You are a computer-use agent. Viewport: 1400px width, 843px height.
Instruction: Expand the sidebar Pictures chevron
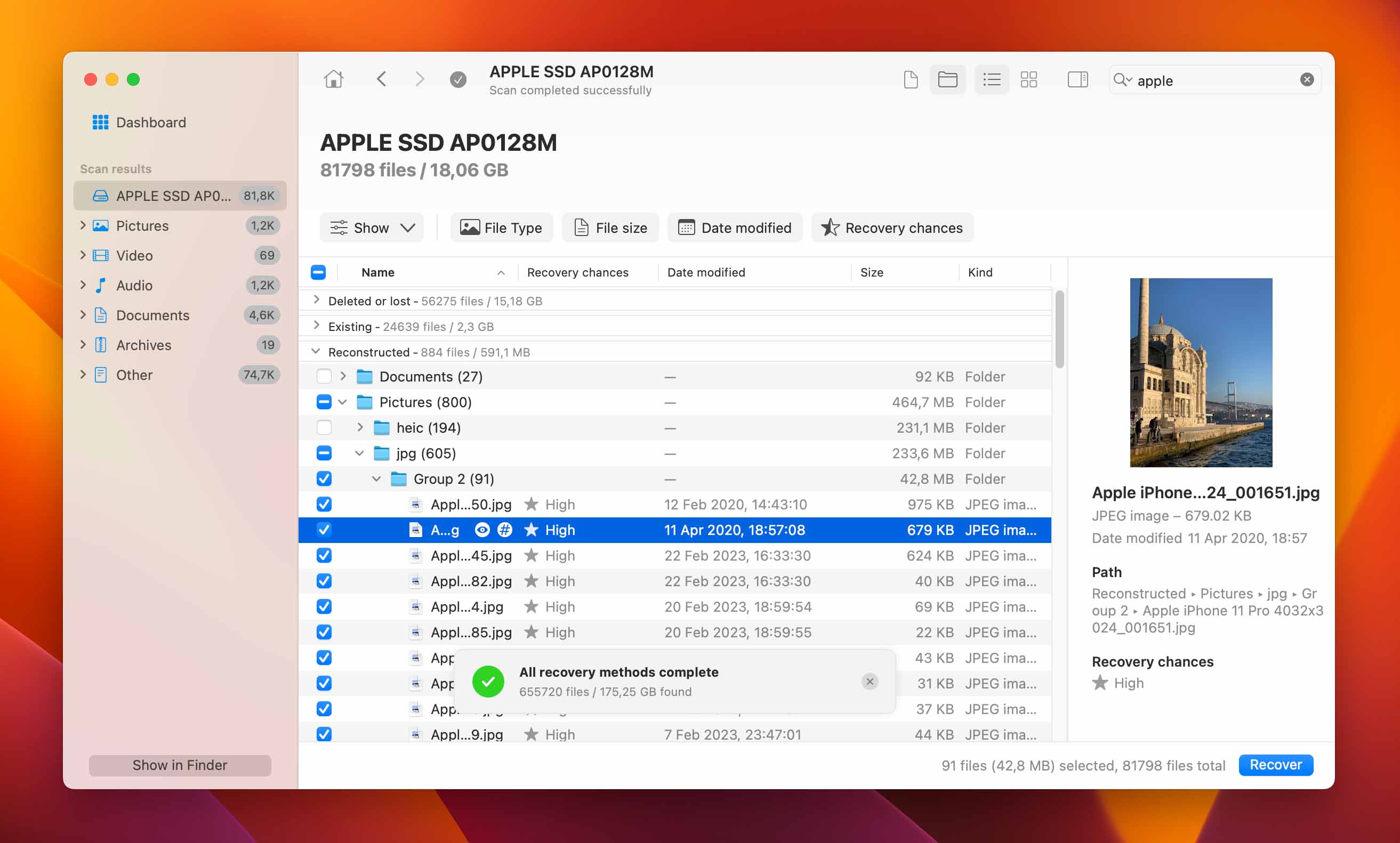click(x=83, y=225)
